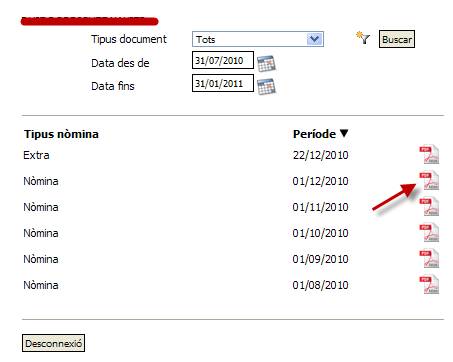Open the PDF for Extra 22/12/2010
This screenshot has height=362, width=453.
click(x=429, y=155)
